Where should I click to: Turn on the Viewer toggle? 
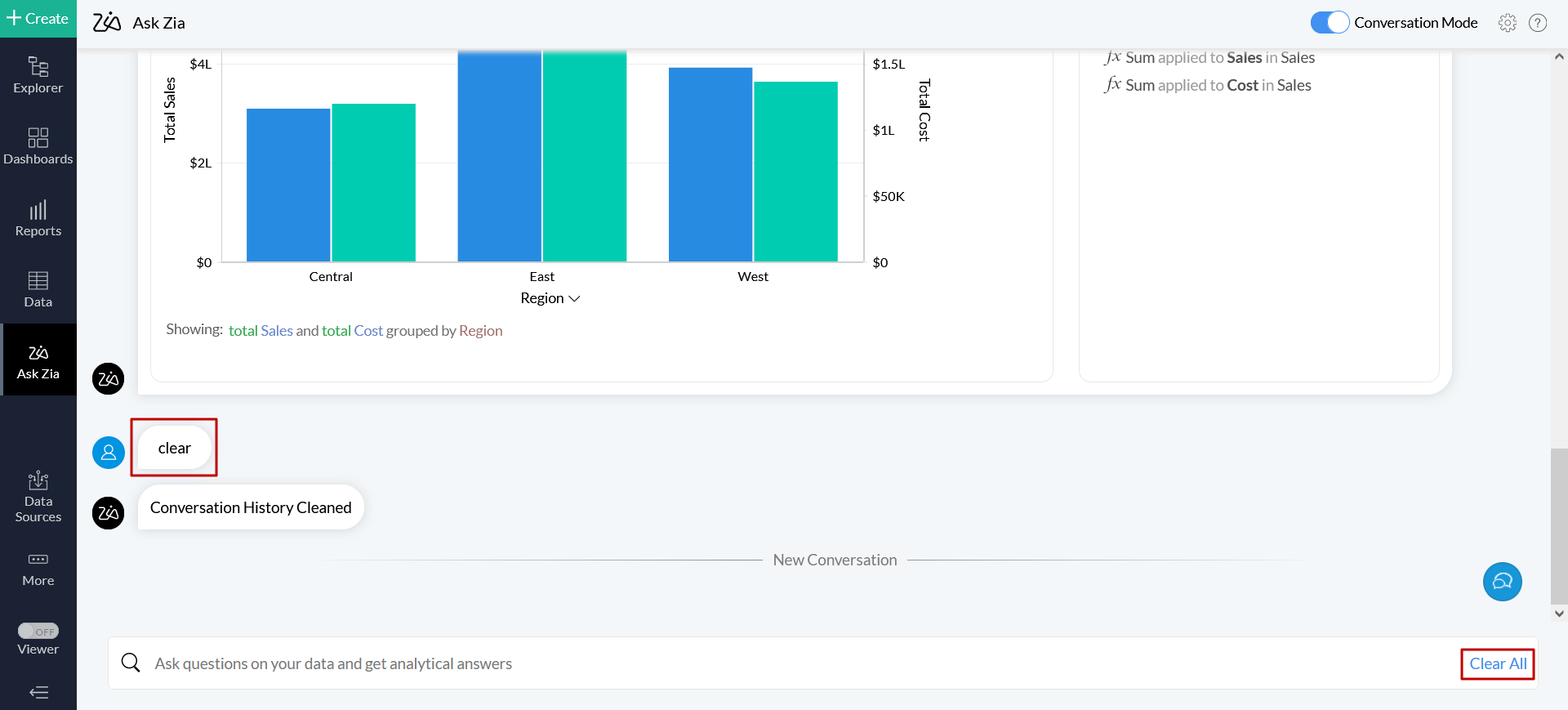point(38,631)
